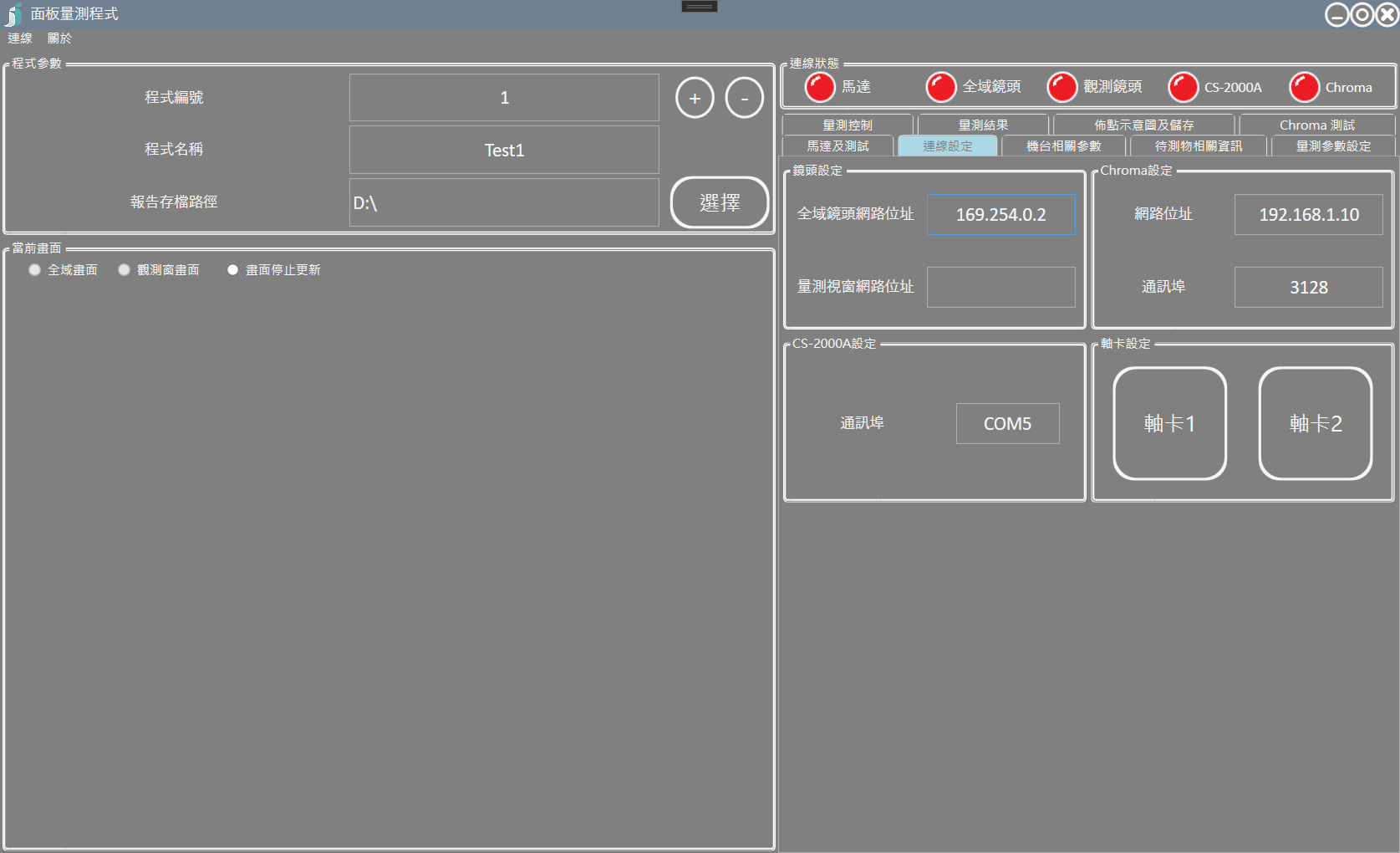1400x853 pixels.
Task: Click the CS-2000A 通訊埠 COM5 field
Action: [x=1008, y=424]
